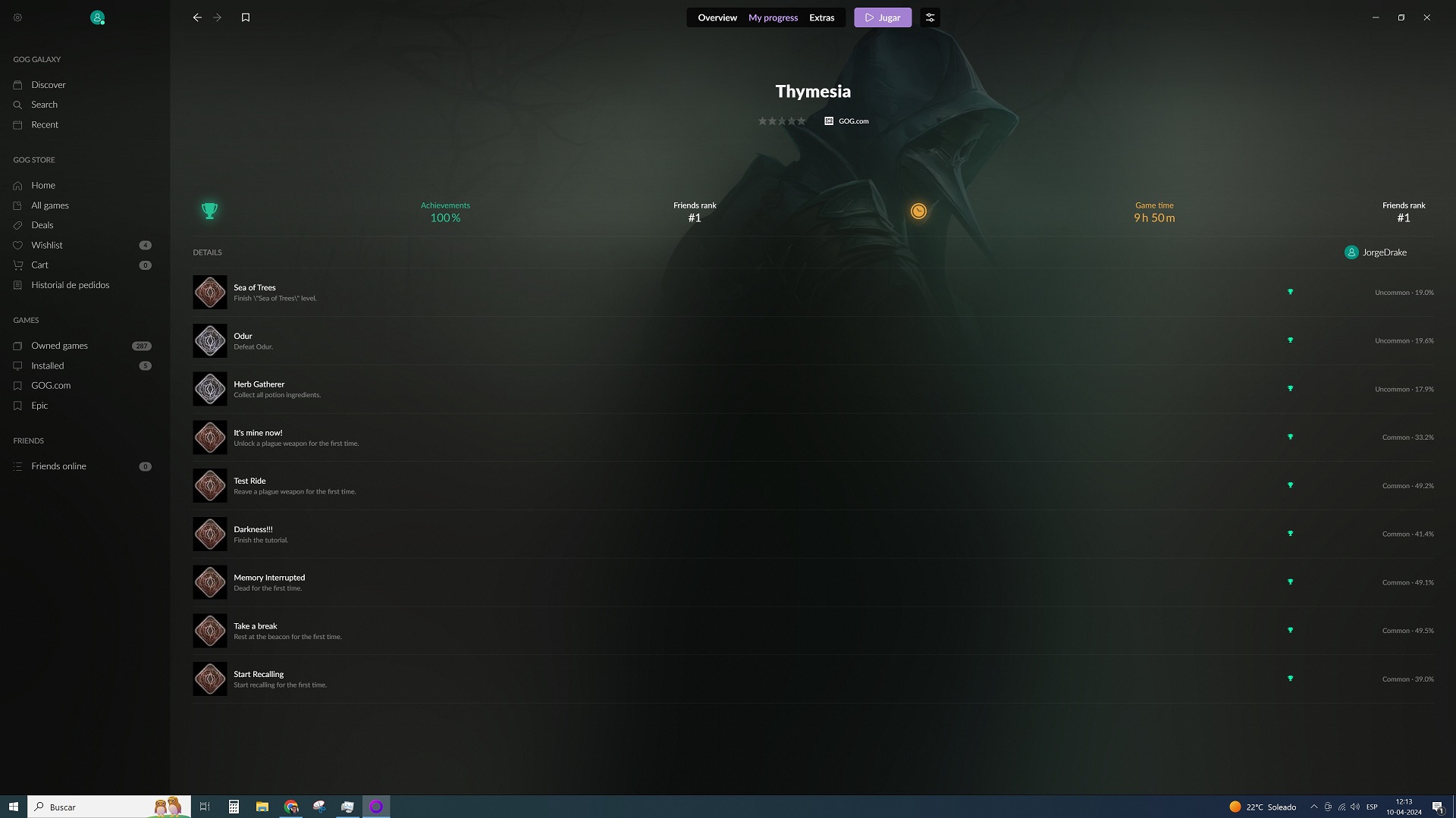Go back with the left arrow
The image size is (1456, 818).
[x=197, y=17]
